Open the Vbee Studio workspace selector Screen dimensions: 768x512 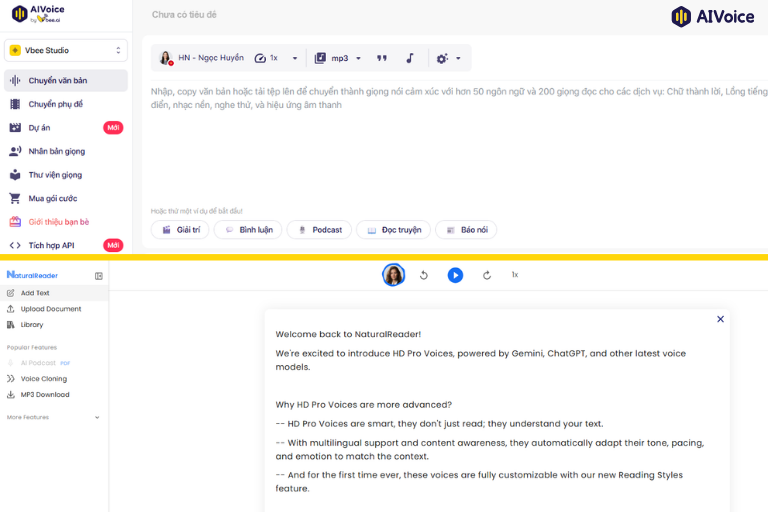tap(66, 50)
